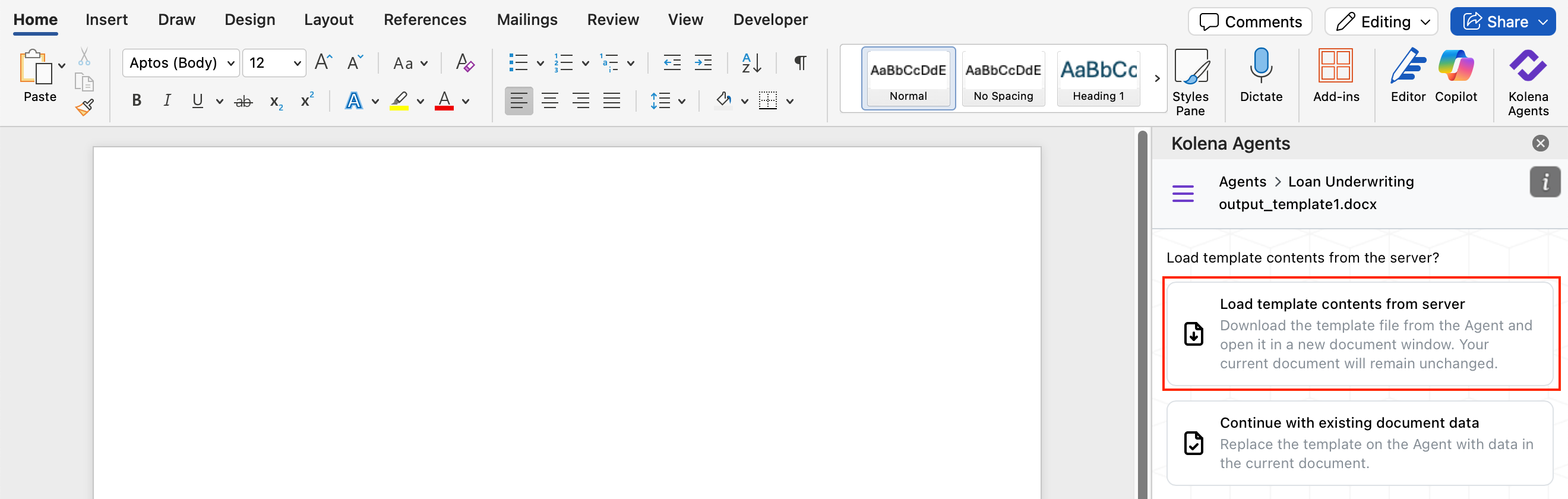
Task: Clear all formatting icon
Action: tap(465, 63)
